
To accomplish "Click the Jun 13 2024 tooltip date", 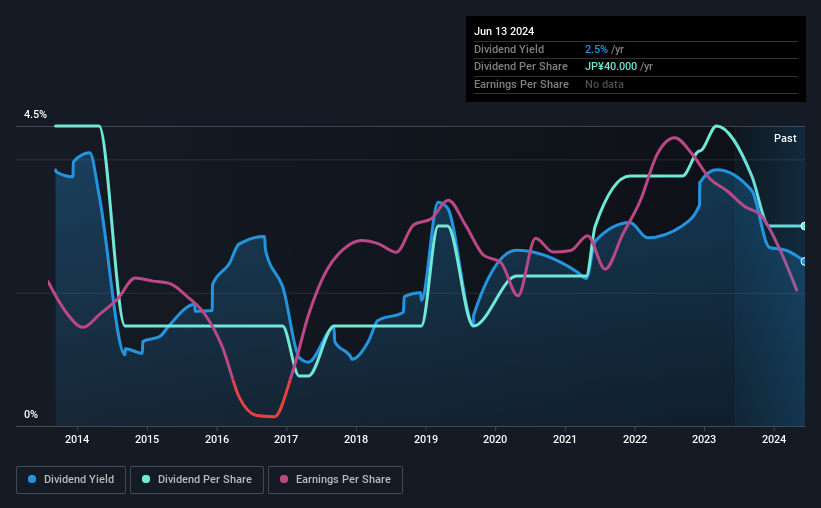I will coord(504,31).
